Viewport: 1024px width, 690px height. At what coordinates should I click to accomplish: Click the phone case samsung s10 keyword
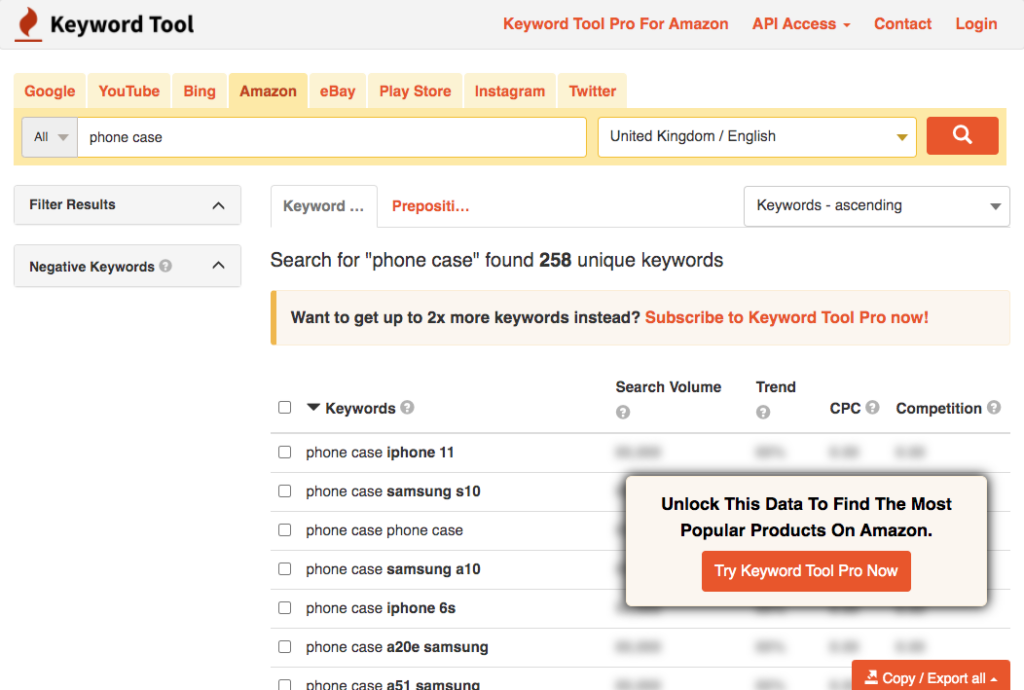tap(392, 491)
